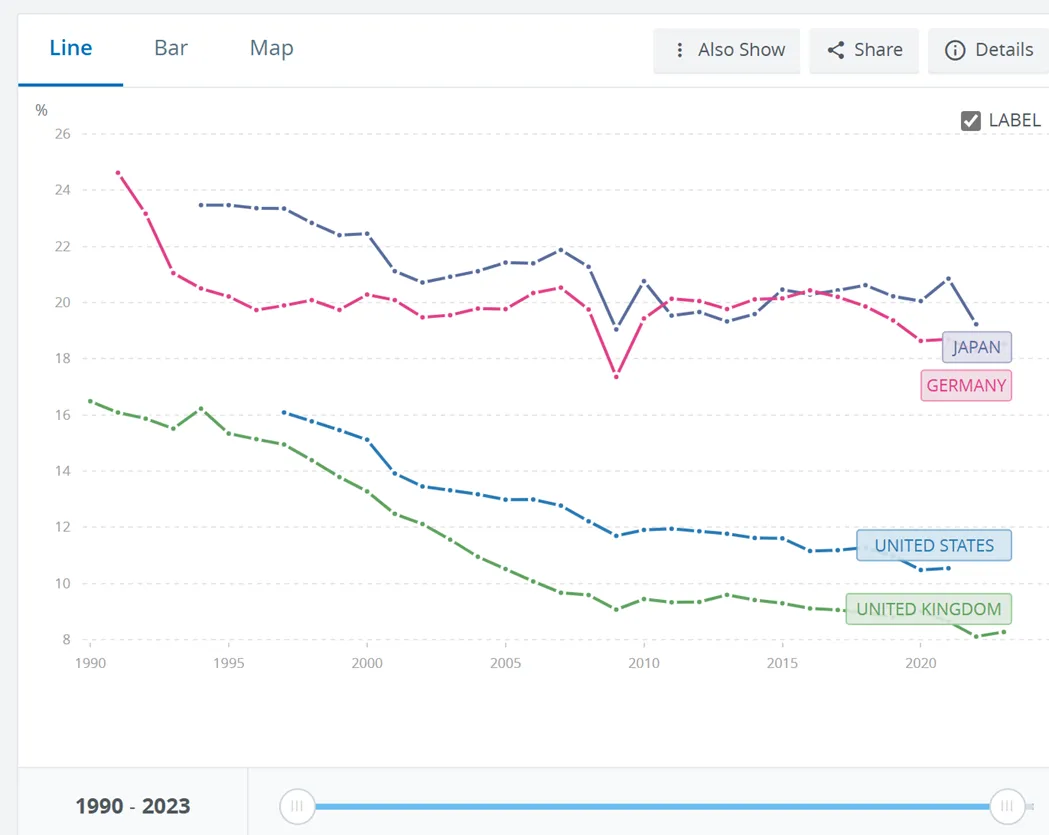Click the left time range slider handle
Image resolution: width=1049 pixels, height=835 pixels.
pyautogui.click(x=296, y=806)
